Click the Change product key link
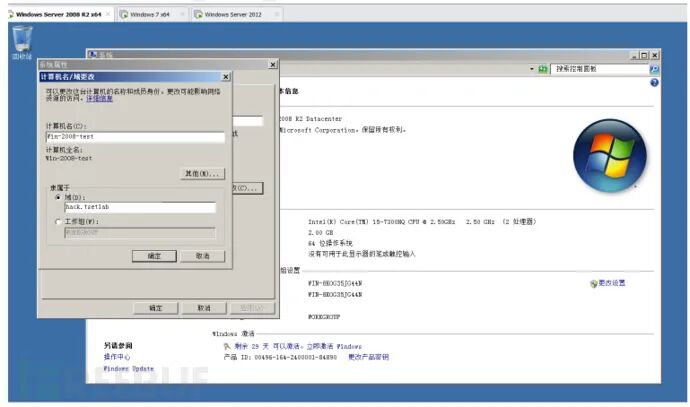This screenshot has height=407, width=690. point(368,357)
